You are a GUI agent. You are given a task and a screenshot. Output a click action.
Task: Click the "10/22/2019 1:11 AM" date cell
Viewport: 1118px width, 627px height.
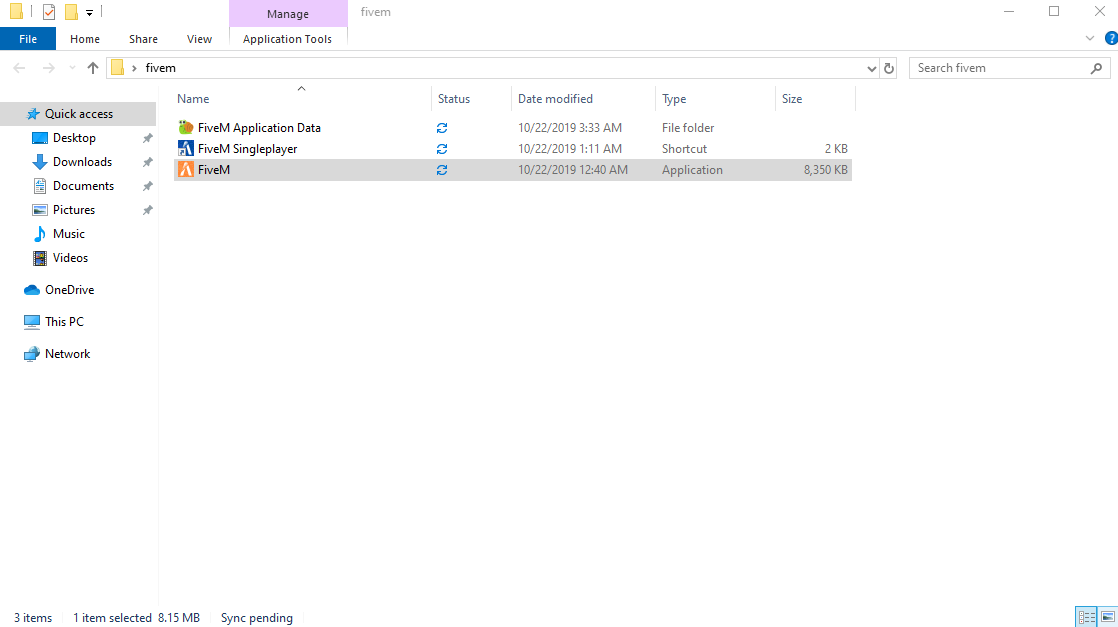point(570,148)
